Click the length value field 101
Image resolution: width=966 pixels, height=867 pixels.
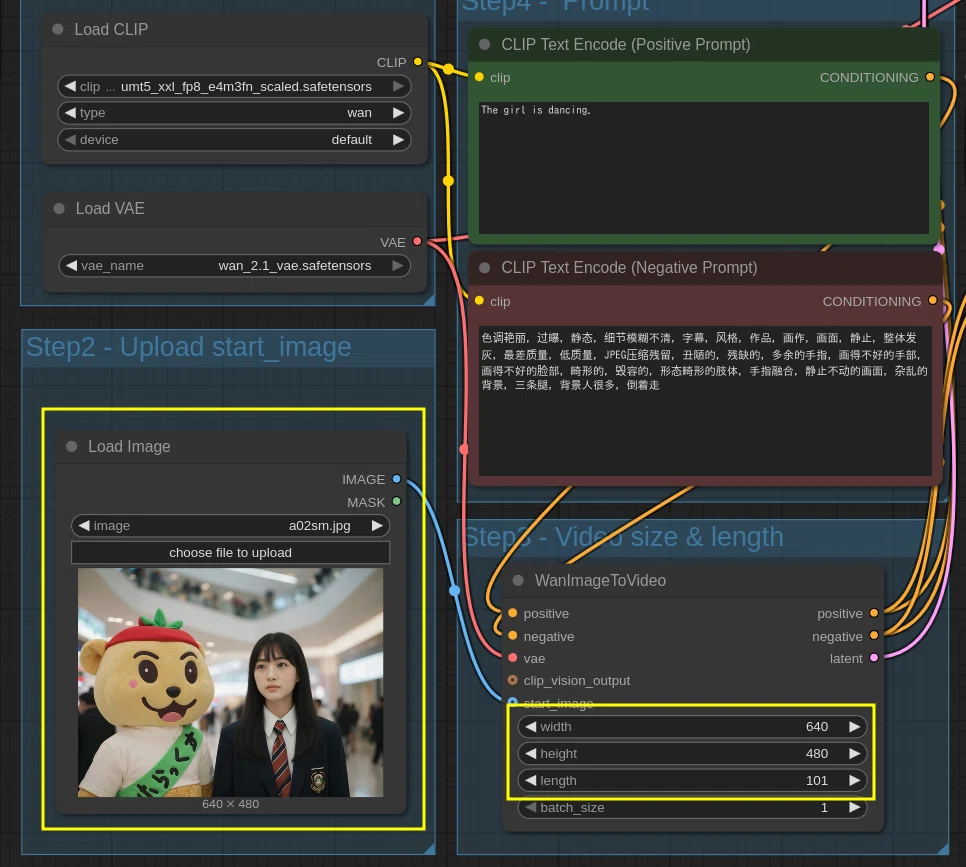(692, 781)
